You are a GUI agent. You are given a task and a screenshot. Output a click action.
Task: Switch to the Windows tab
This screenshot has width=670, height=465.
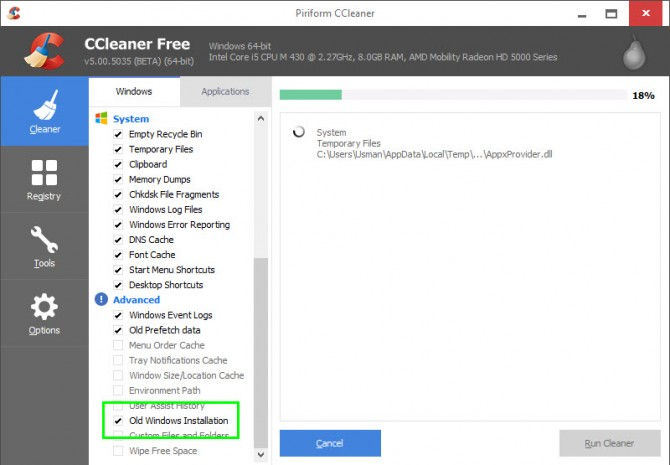(x=134, y=91)
